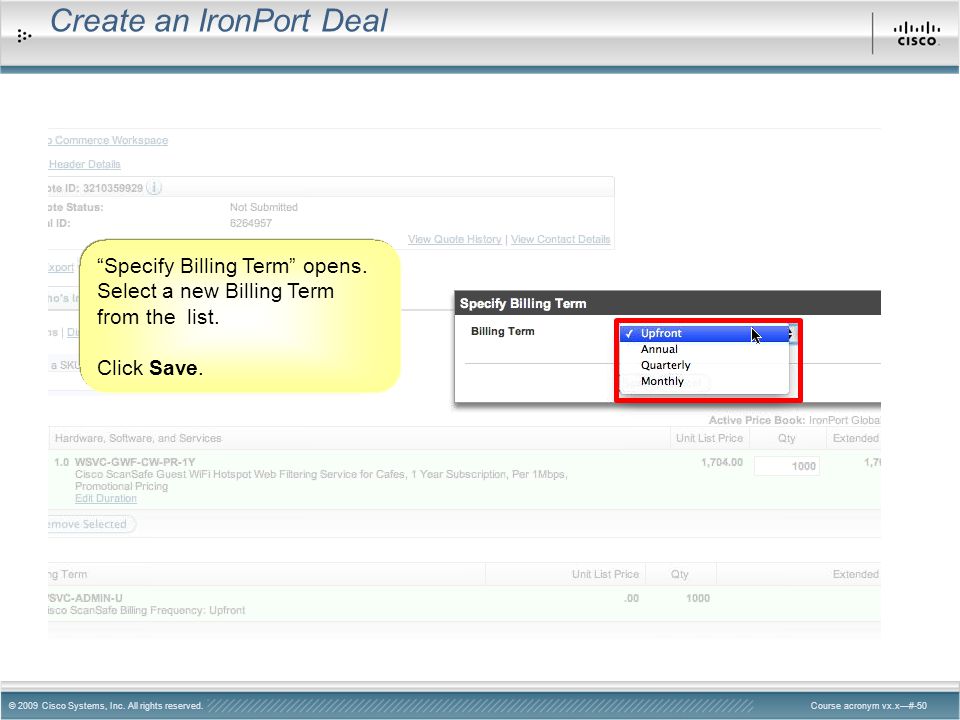Viewport: 960px width, 720px height.
Task: Click 'Specify Billing Term' dialog title
Action: [523, 304]
